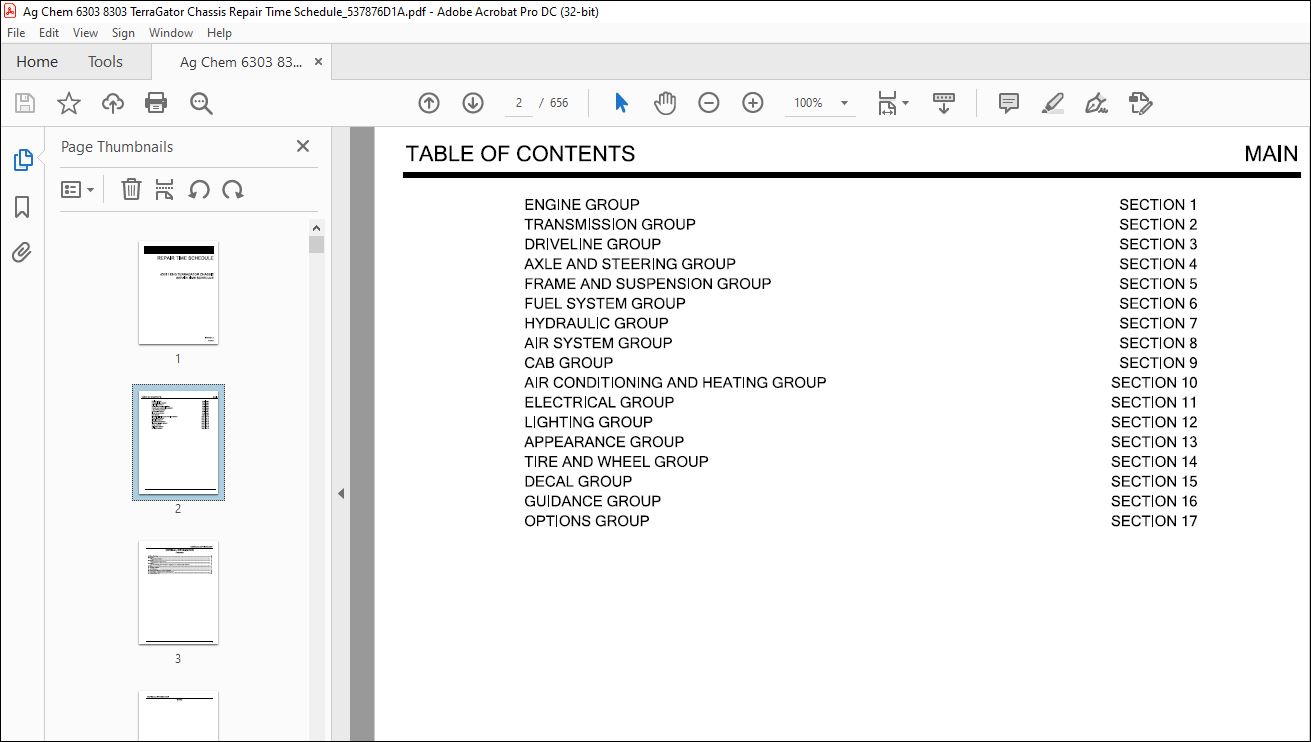This screenshot has height=742, width=1311.
Task: Select the highlighter pen tool
Action: pos(1052,103)
